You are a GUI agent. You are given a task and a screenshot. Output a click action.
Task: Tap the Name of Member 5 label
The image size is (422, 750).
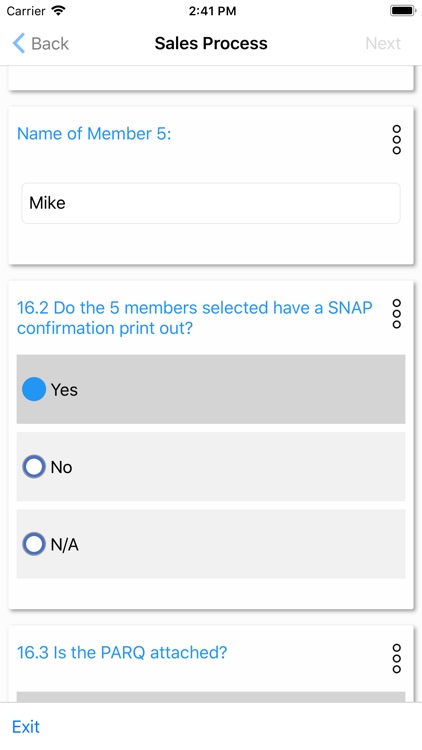pyautogui.click(x=94, y=133)
